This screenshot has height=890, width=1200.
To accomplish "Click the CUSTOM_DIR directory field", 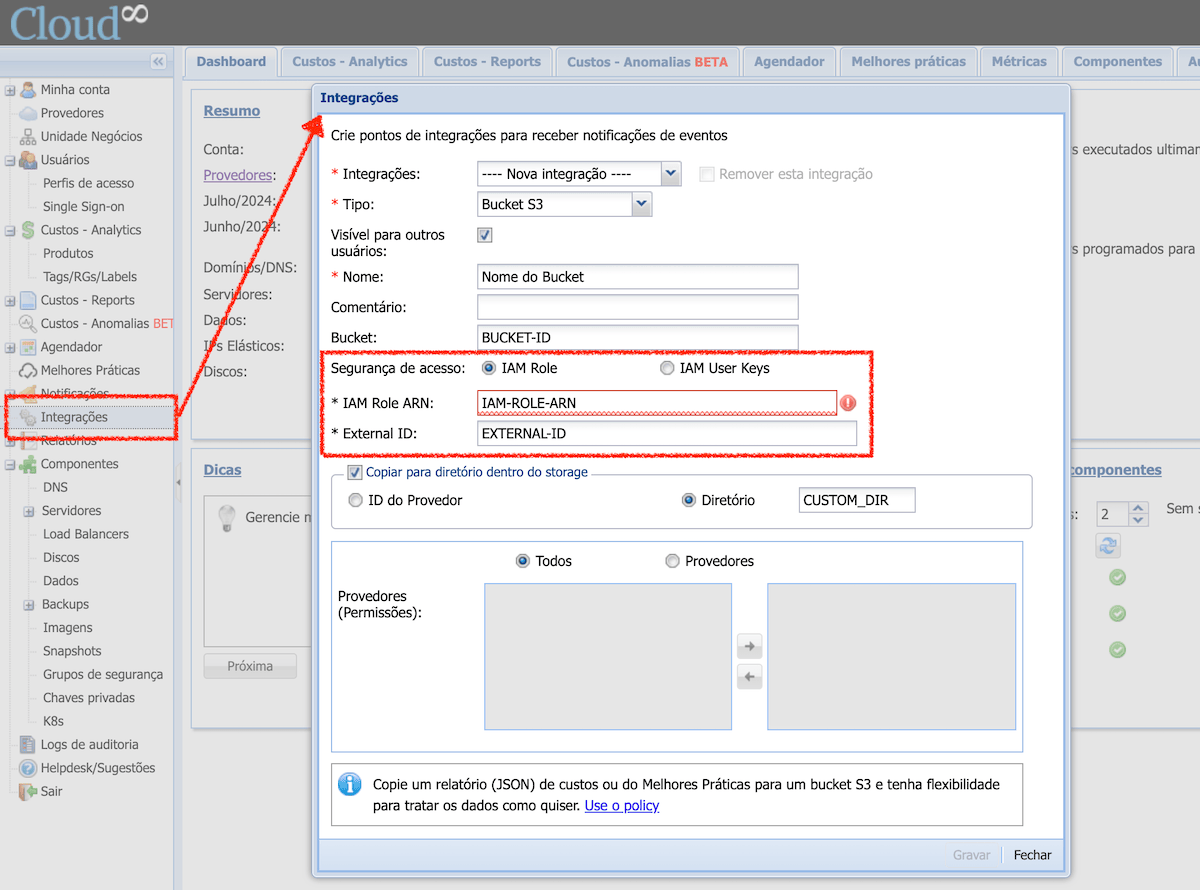I will (x=857, y=500).
